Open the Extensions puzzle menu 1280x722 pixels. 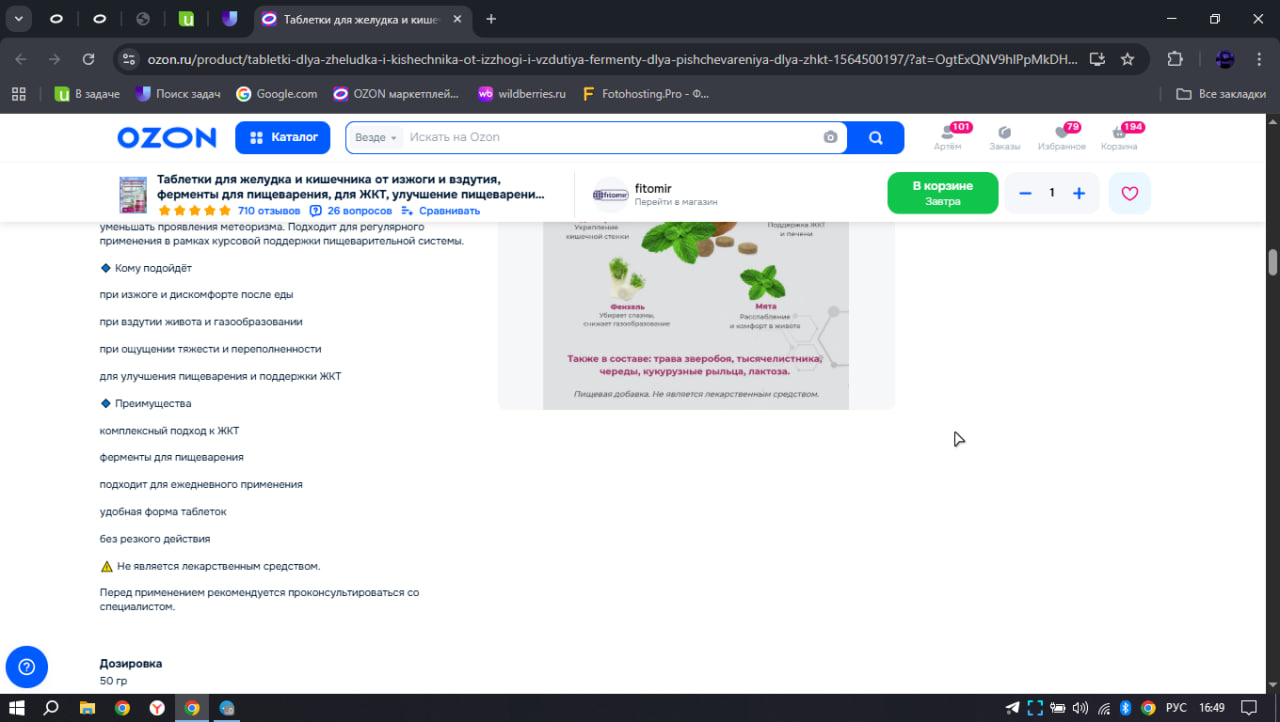pos(1175,59)
